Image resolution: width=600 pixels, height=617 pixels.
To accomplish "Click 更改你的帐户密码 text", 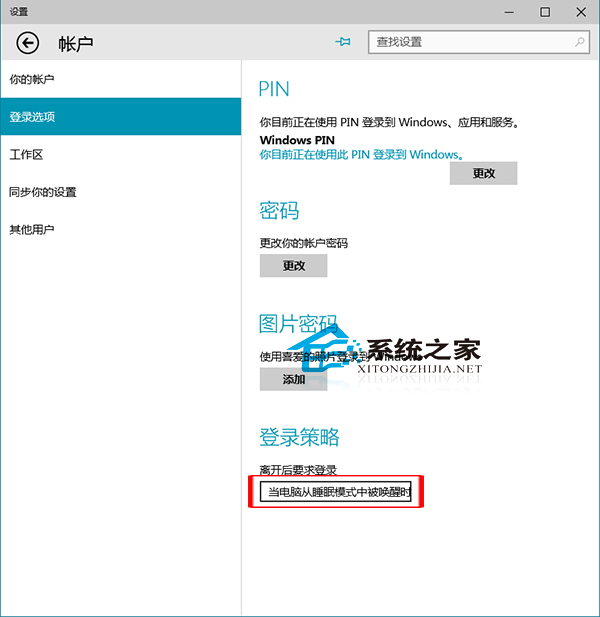I will click(x=303, y=243).
